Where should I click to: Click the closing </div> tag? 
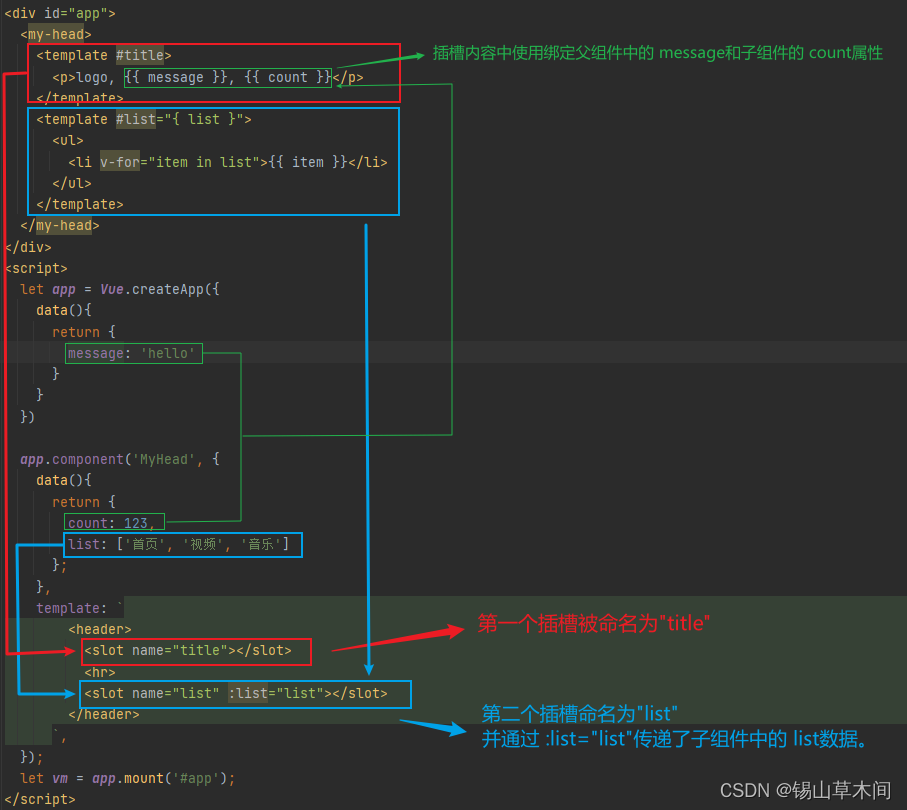pos(28,247)
